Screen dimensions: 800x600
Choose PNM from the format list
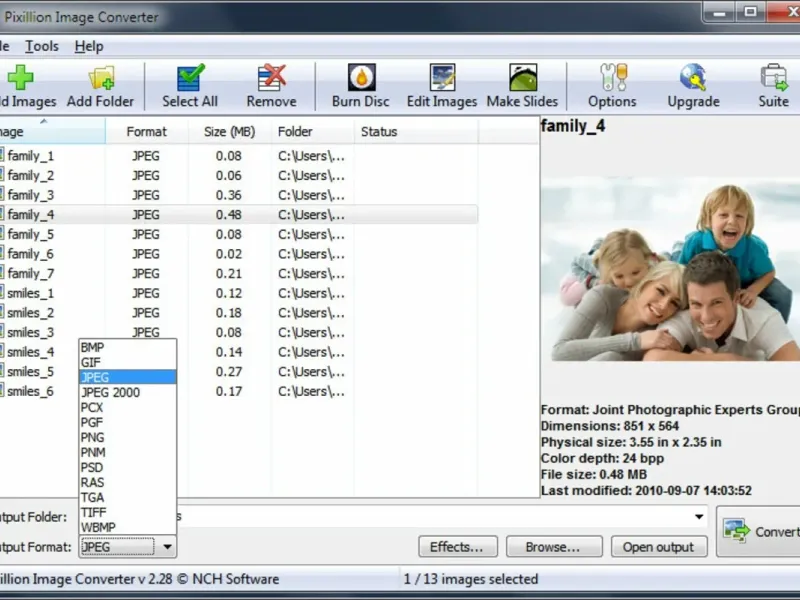[x=128, y=452]
